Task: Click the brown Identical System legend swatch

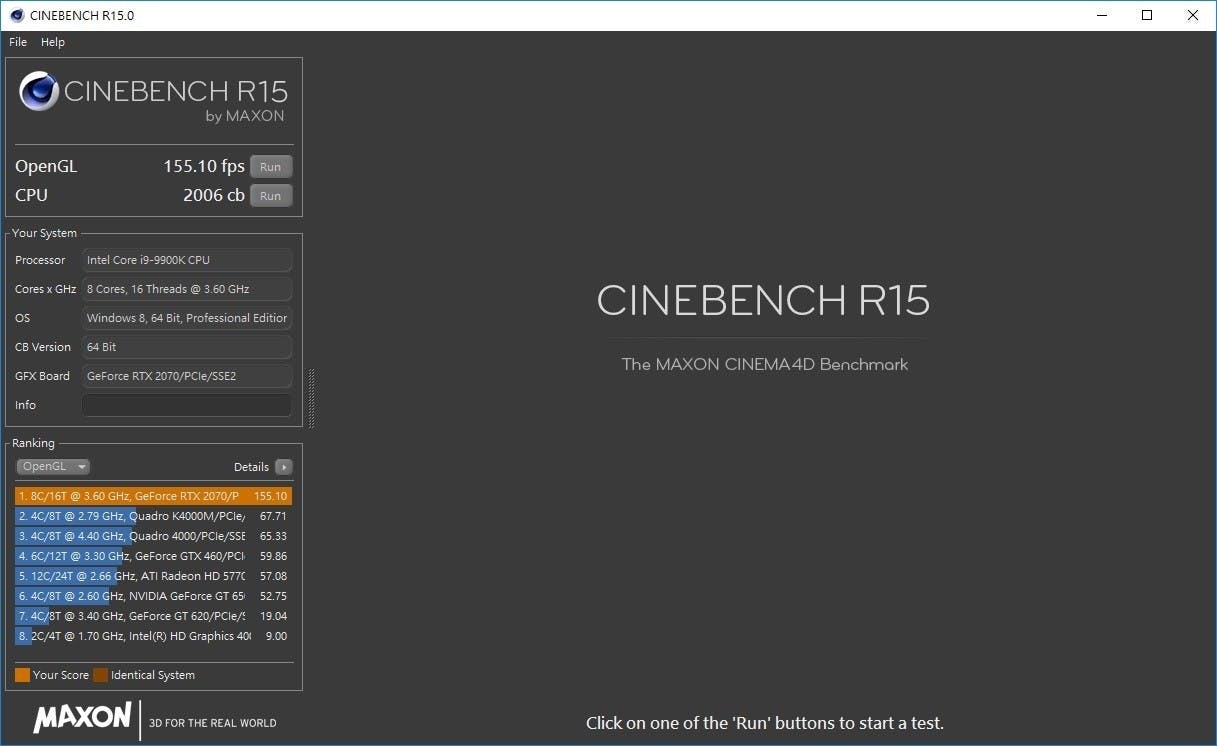Action: 100,675
